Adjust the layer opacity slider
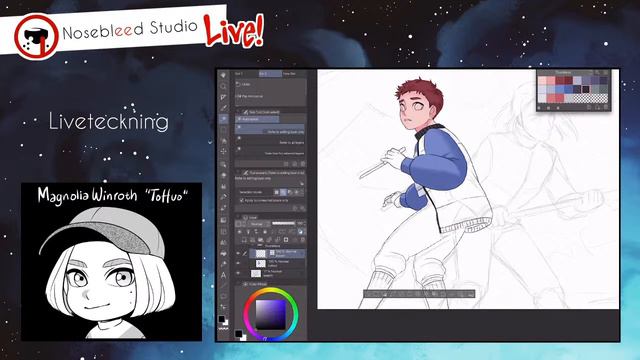The image size is (640, 360). click(283, 223)
